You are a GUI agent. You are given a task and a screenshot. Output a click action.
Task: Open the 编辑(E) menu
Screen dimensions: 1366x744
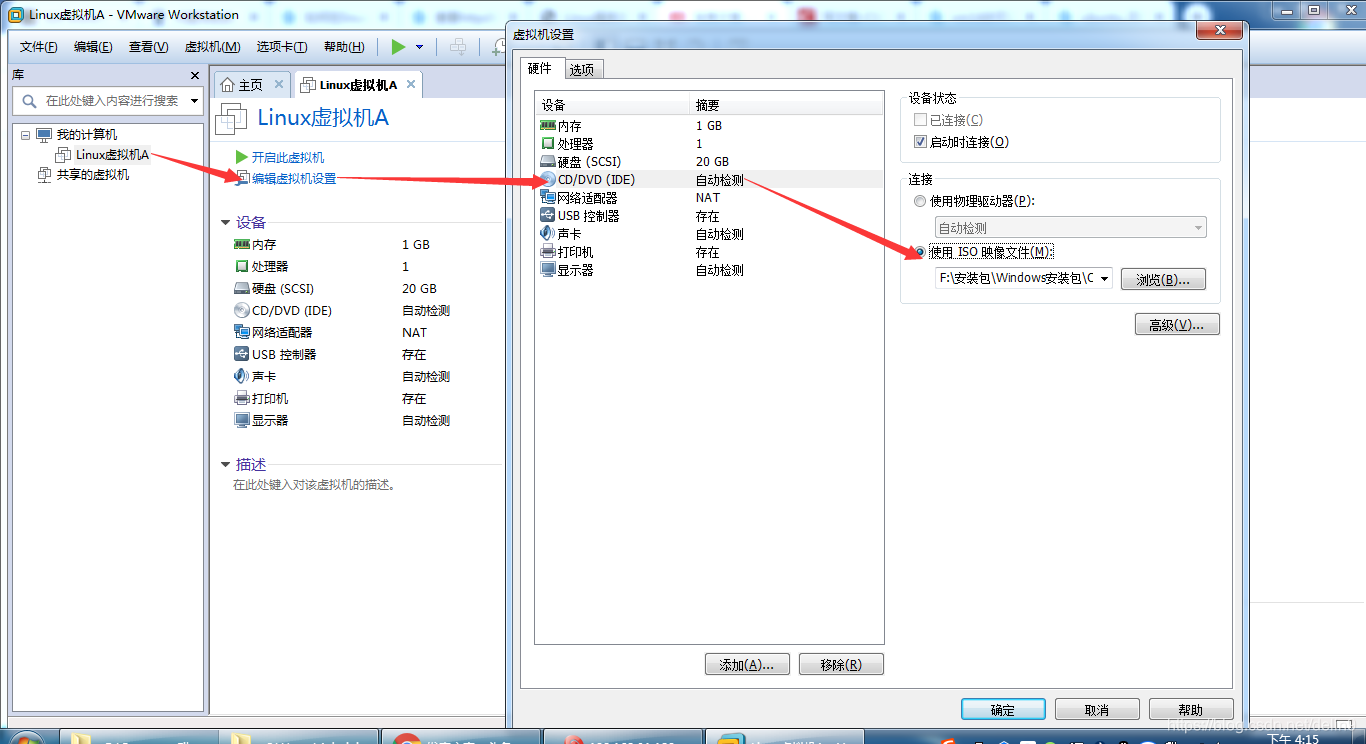[93, 47]
